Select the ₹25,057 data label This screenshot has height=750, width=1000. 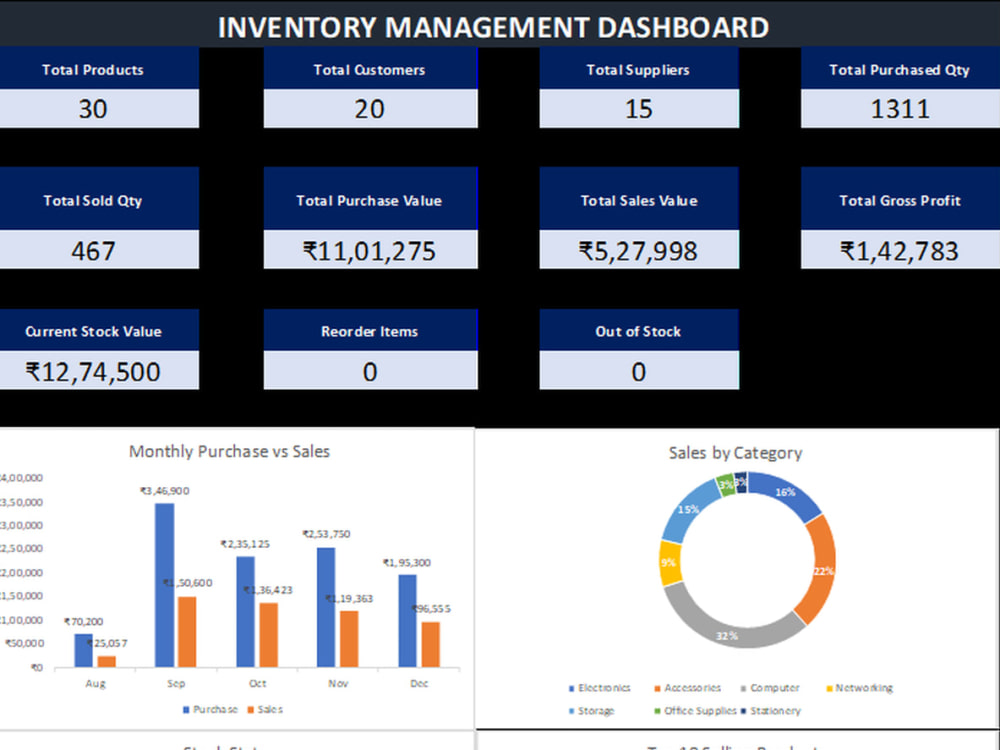pos(108,643)
